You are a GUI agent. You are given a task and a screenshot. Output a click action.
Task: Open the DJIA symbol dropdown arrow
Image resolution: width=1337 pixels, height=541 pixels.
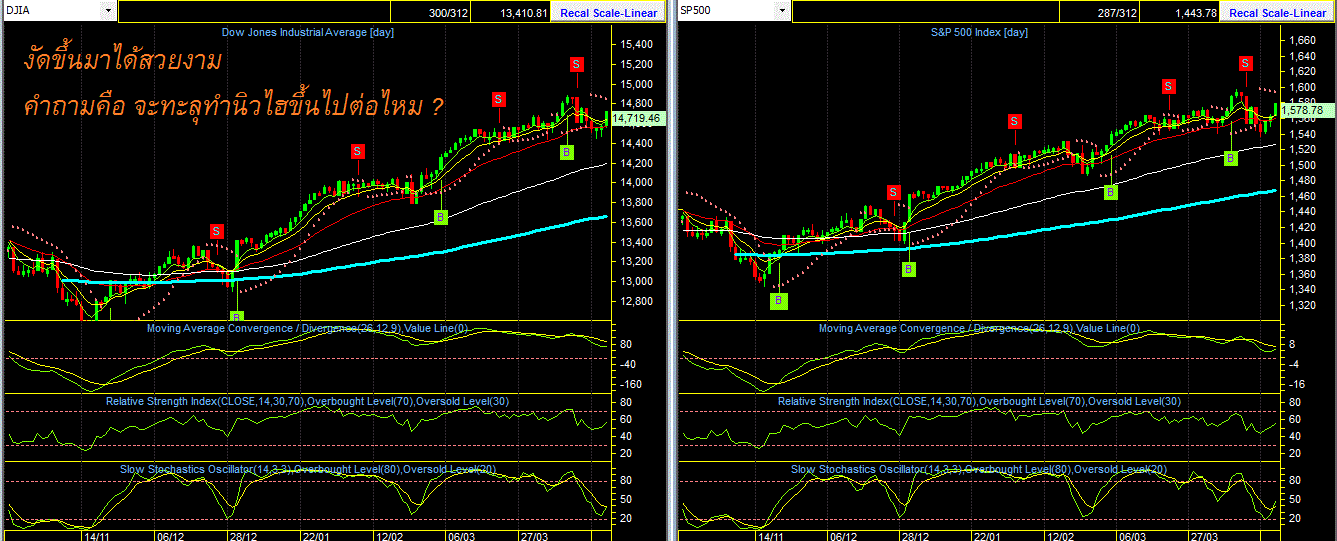click(108, 11)
